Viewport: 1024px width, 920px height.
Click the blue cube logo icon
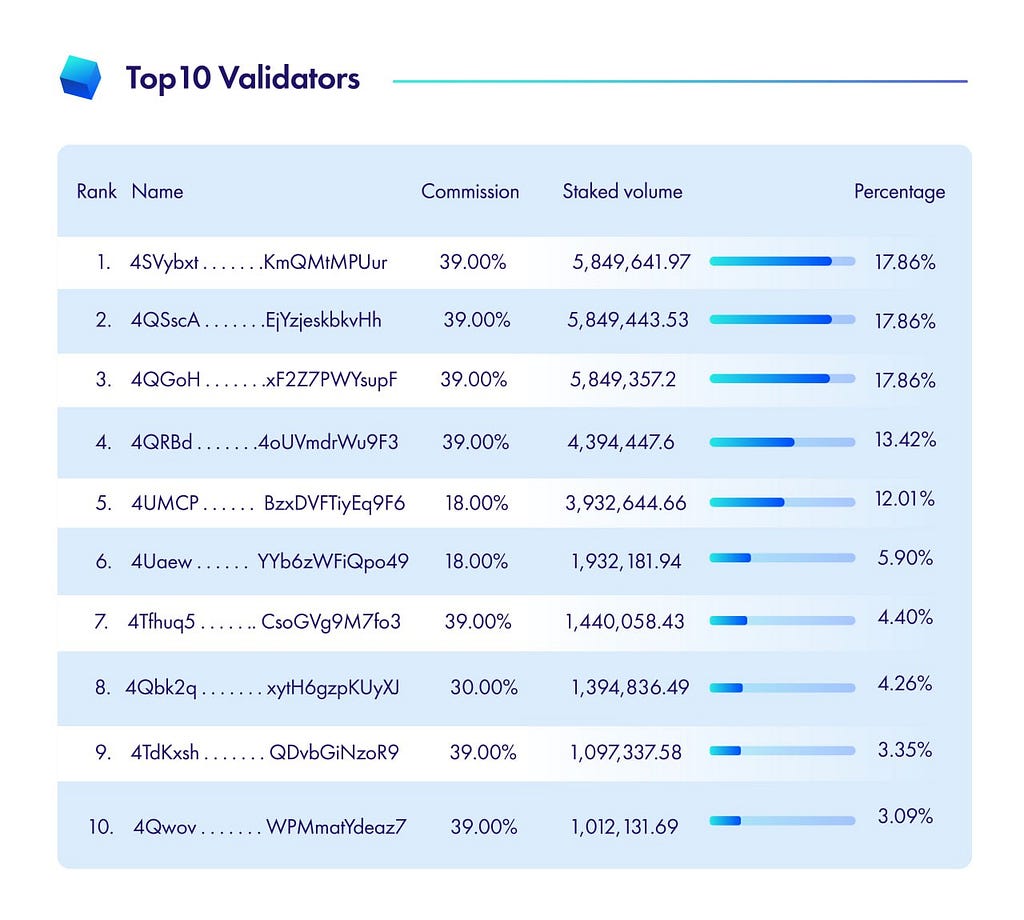tap(80, 78)
